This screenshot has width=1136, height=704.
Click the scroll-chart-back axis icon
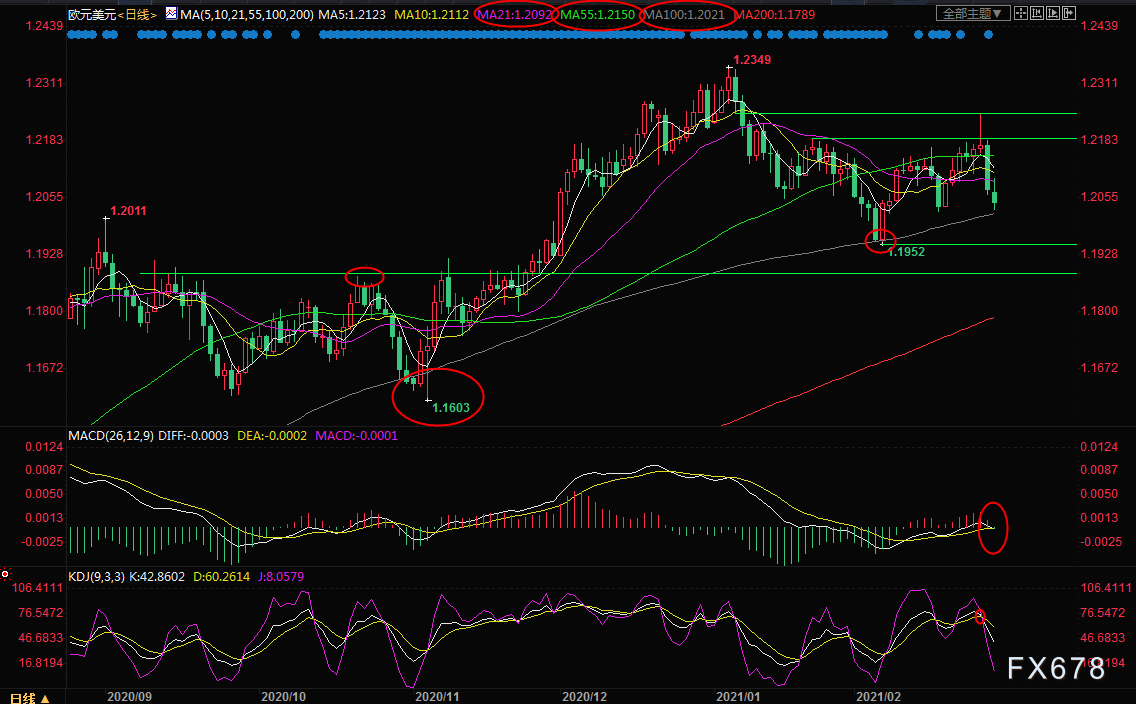tap(1037, 13)
